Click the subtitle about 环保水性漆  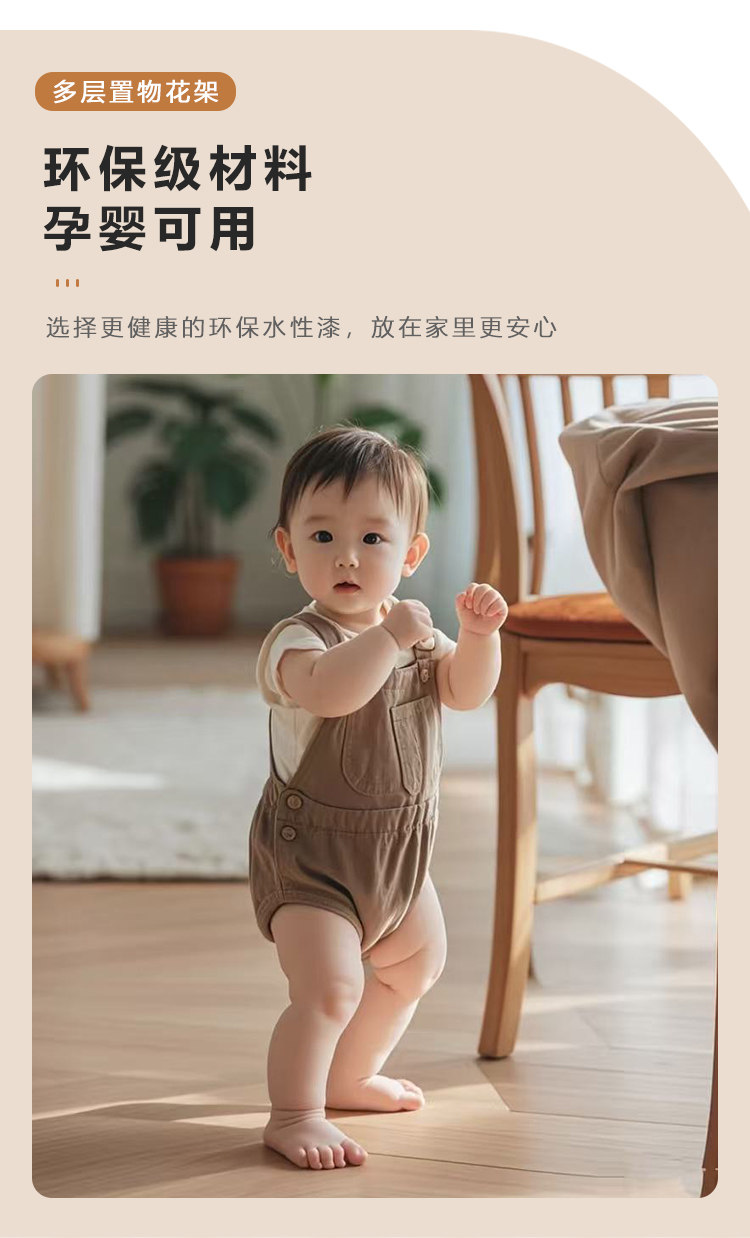point(301,327)
